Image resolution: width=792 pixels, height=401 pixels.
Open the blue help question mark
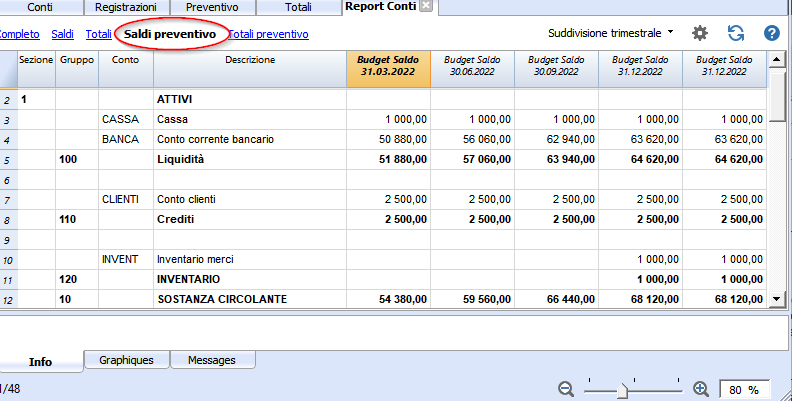click(x=771, y=33)
